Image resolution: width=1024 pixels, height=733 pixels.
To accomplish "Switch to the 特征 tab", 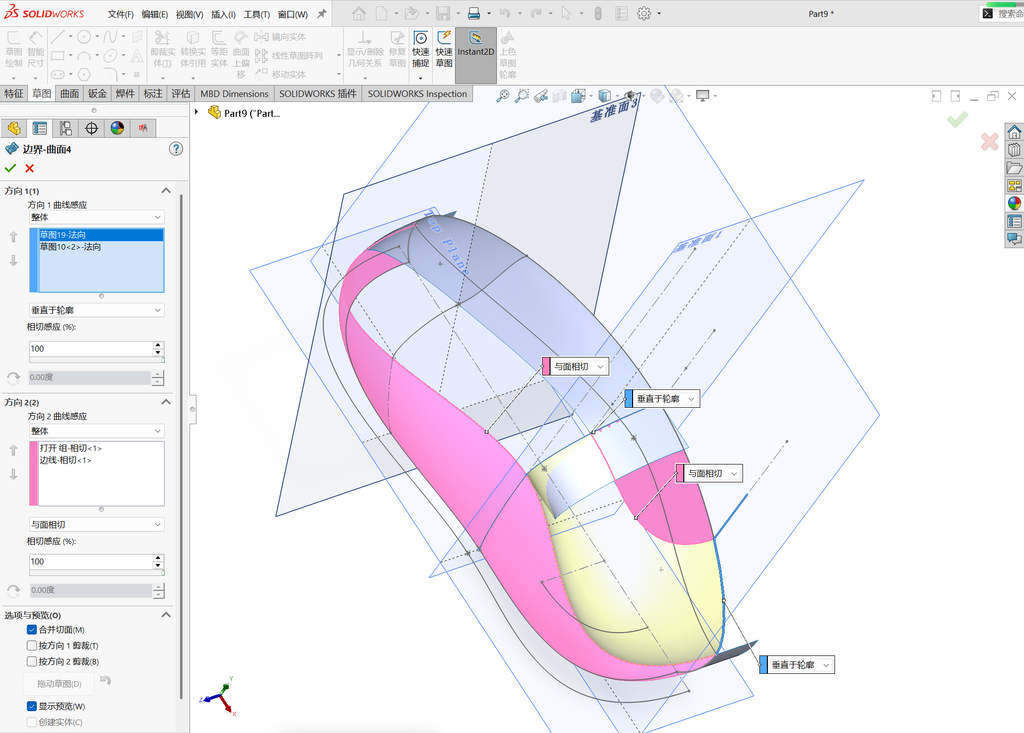I will 14,93.
